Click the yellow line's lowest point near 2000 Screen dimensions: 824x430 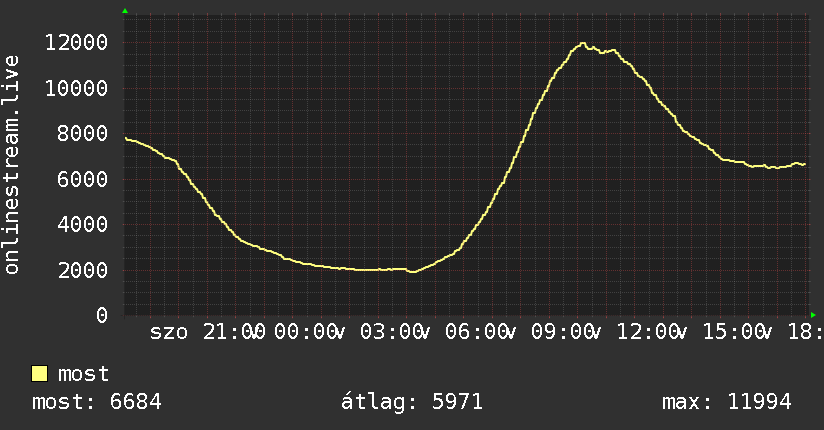coord(414,272)
